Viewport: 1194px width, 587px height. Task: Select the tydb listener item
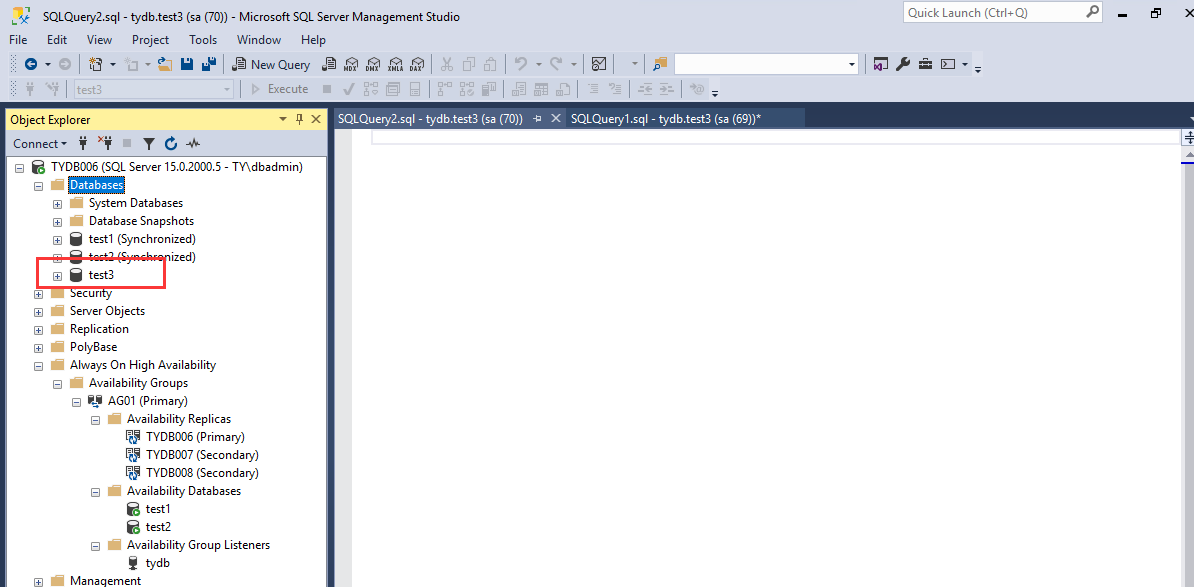(158, 563)
